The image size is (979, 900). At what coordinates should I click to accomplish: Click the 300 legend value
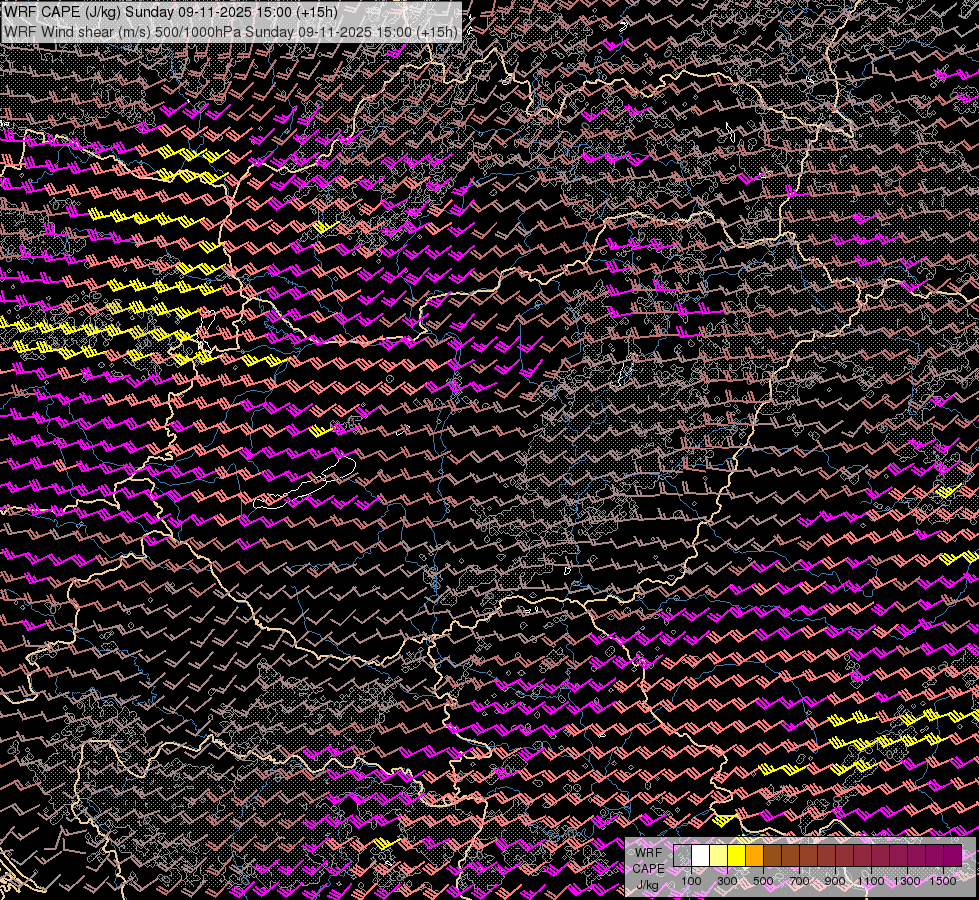tap(727, 881)
